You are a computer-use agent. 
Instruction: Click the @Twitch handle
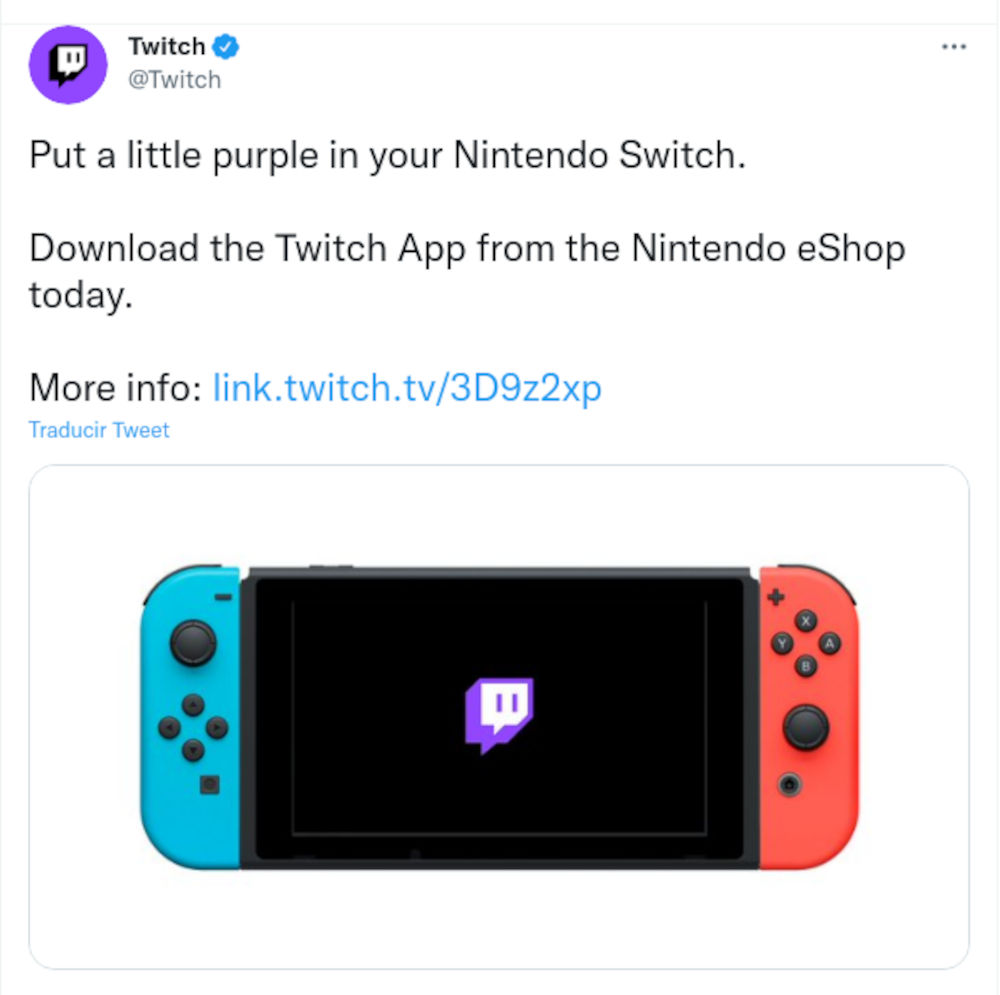pos(174,80)
